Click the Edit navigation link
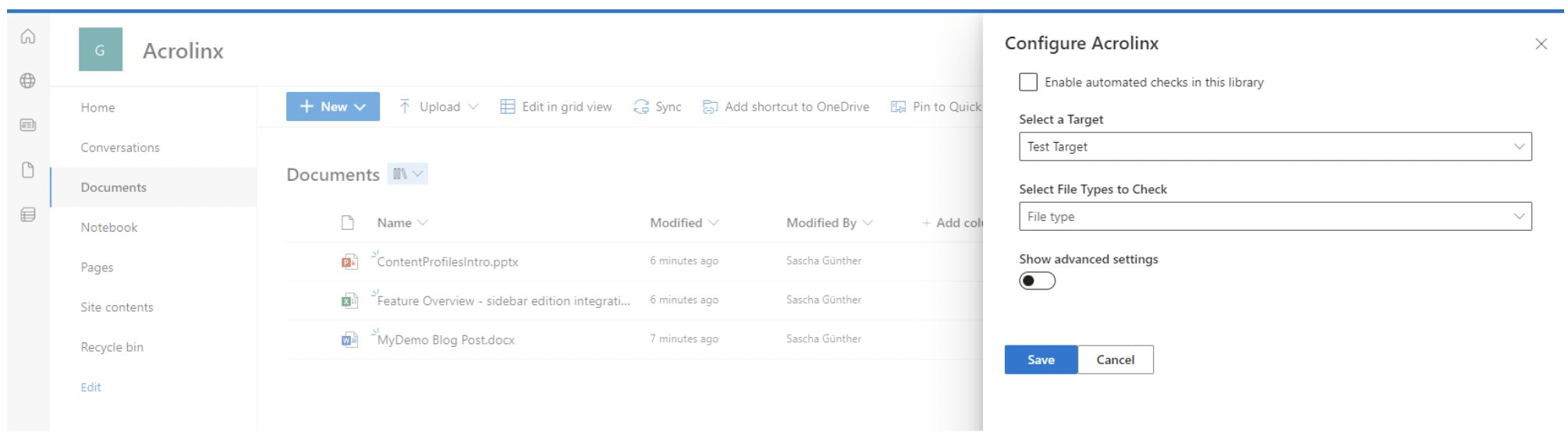This screenshot has height=443, width=1568. (x=90, y=387)
